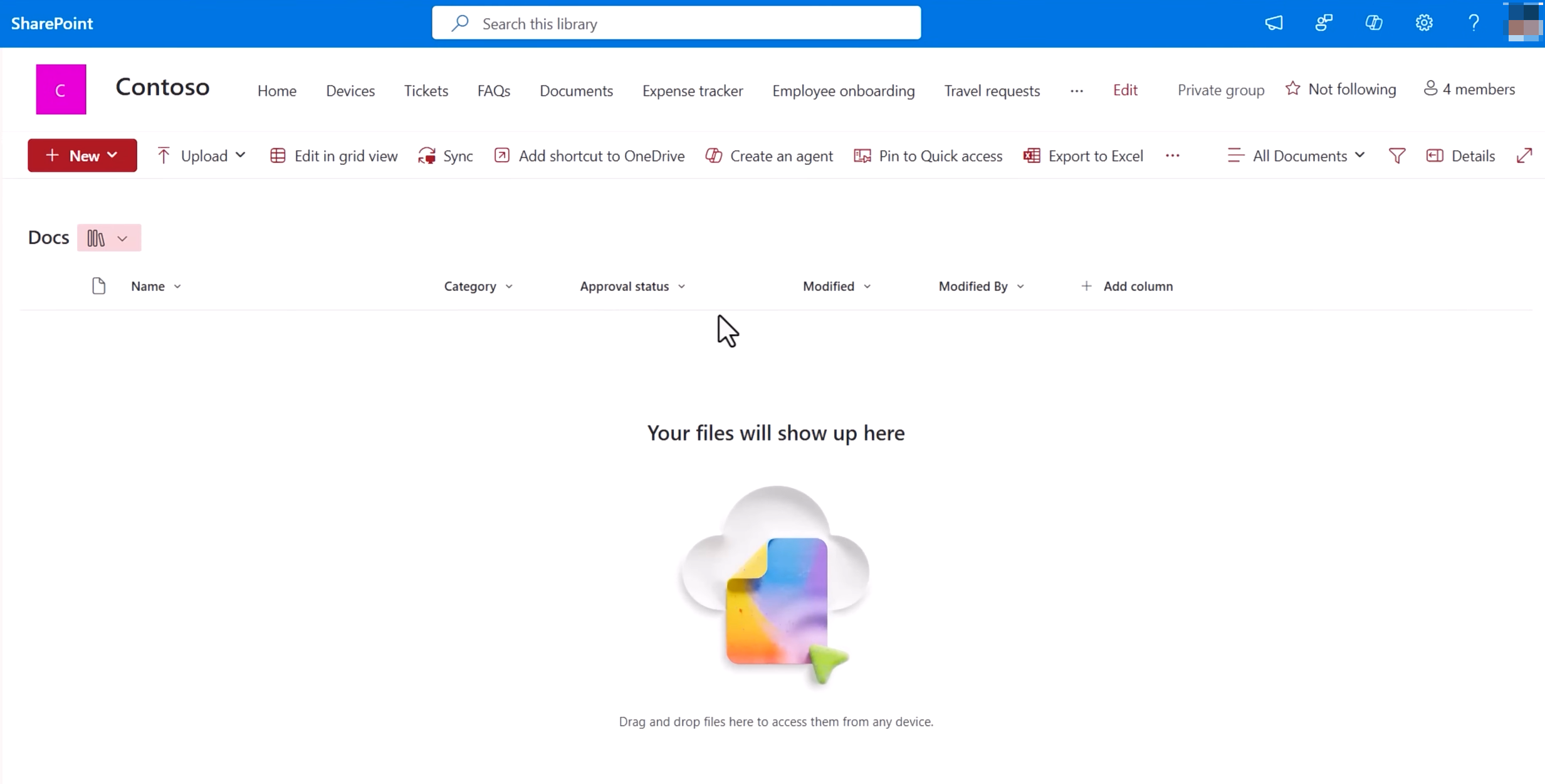The image size is (1545, 784).
Task: Go to the FAQs navigation item
Action: [494, 91]
